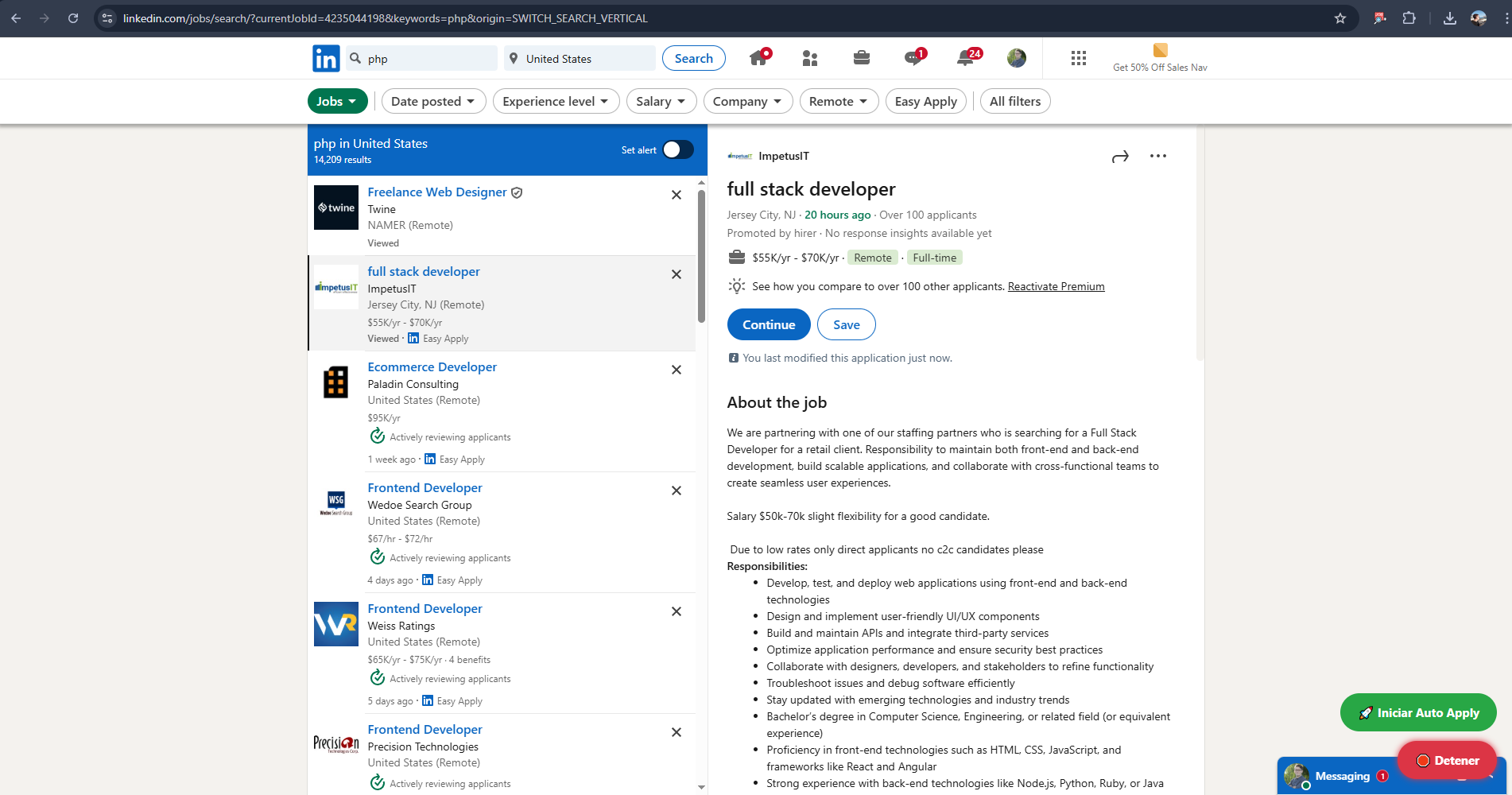Open Messaging speech bubble icon in navbar
Image resolution: width=1512 pixels, height=795 pixels.
913,58
